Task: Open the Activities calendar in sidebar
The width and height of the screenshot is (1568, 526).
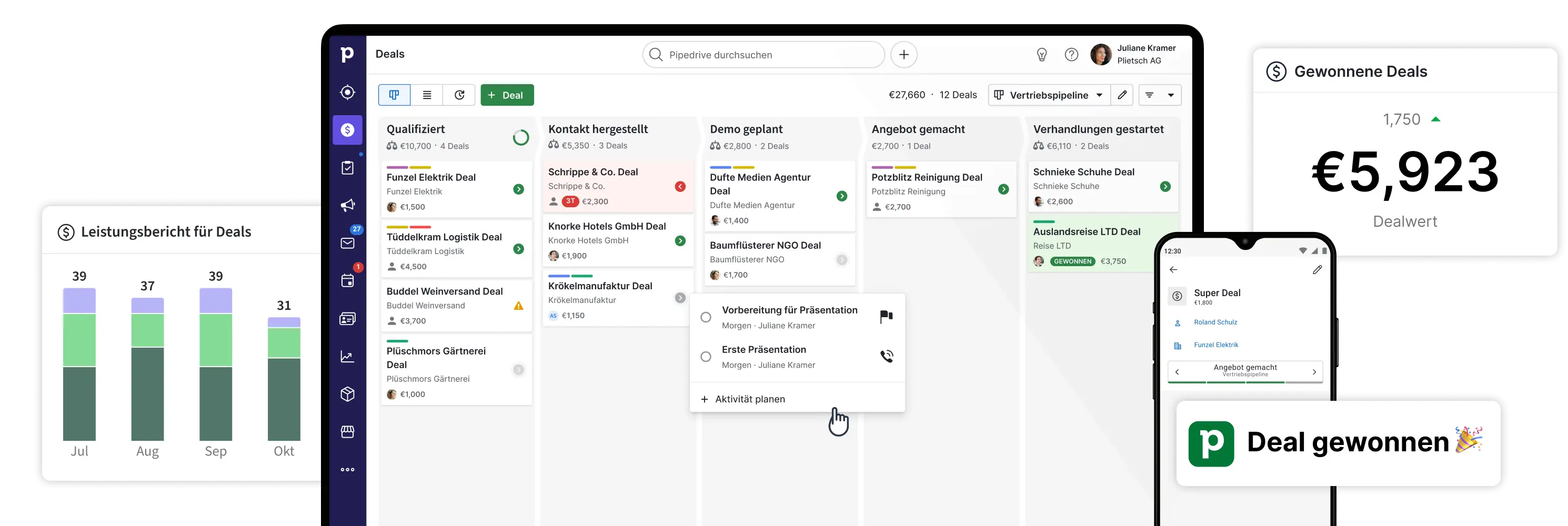Action: click(348, 281)
